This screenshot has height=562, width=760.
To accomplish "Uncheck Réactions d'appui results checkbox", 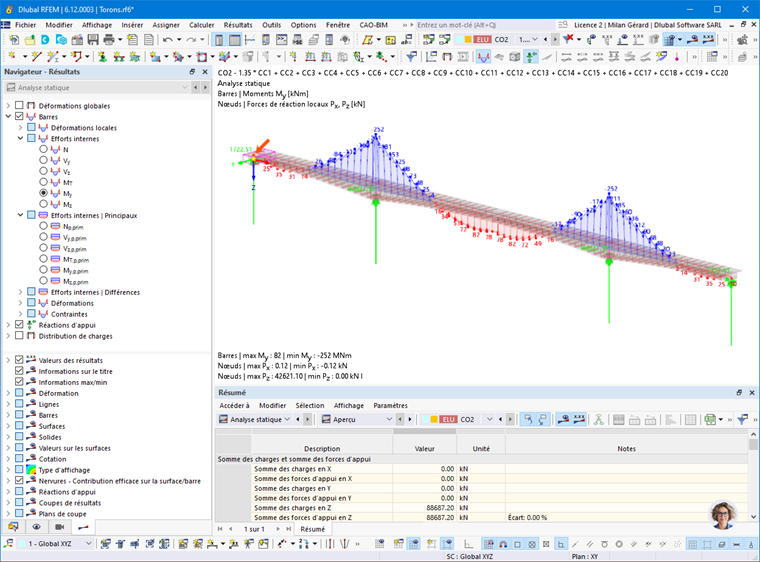I will click(x=19, y=324).
